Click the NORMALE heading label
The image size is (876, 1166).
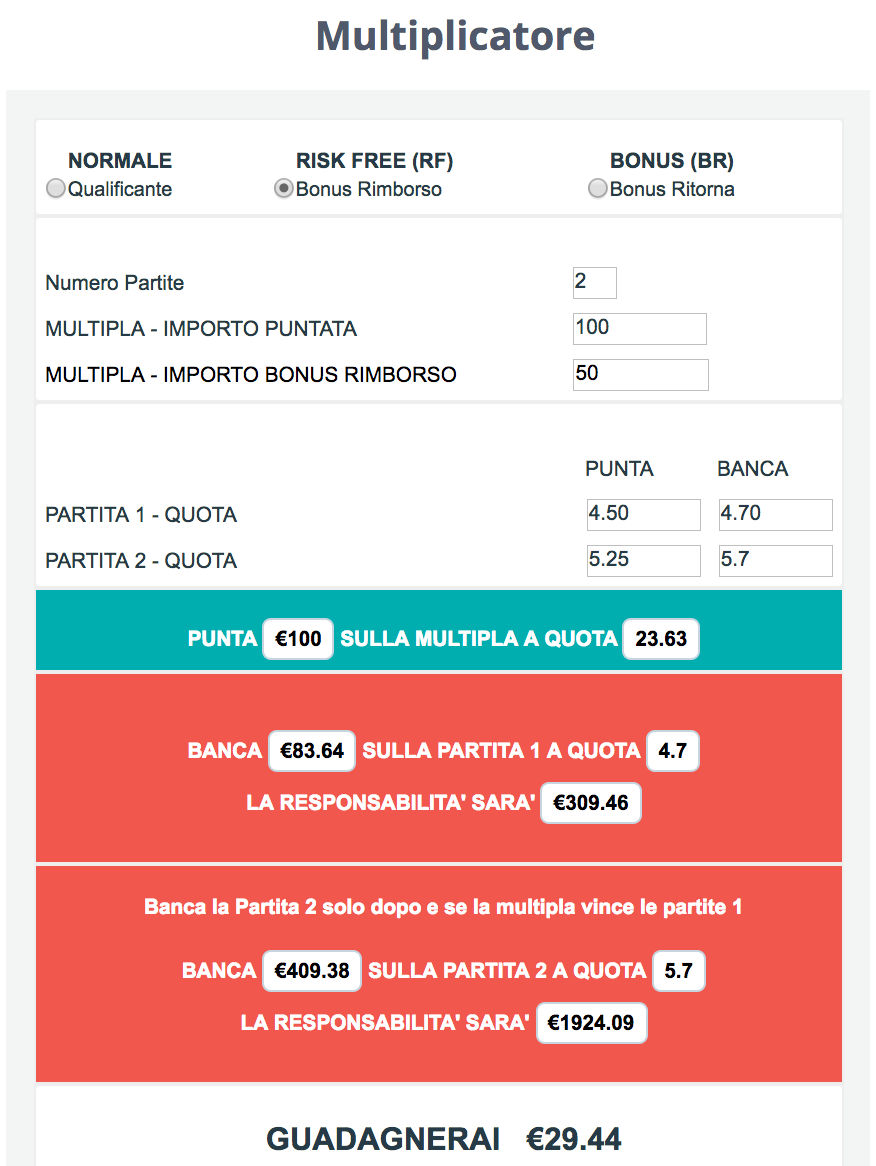[120, 161]
